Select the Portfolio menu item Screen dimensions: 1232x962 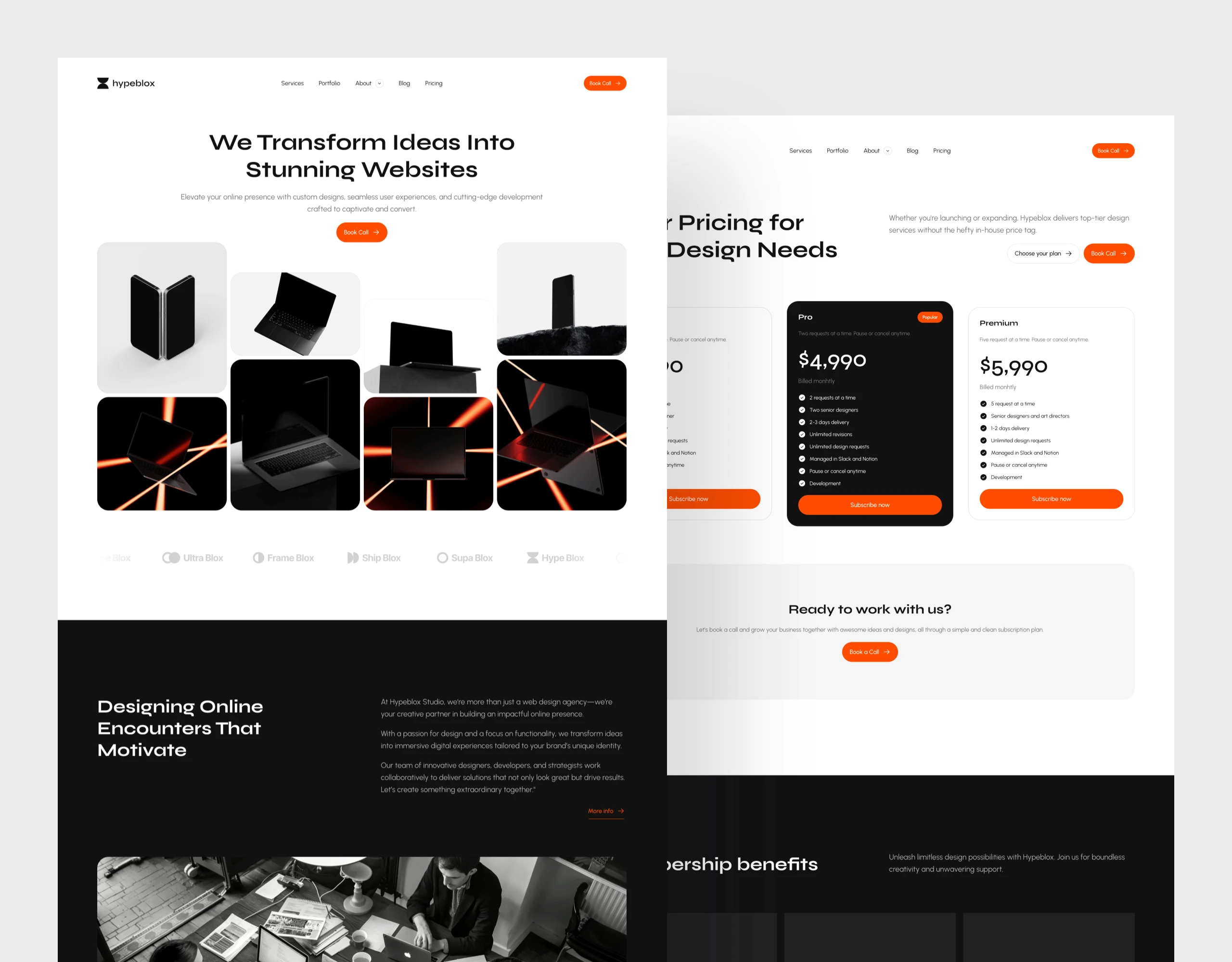pyautogui.click(x=329, y=83)
